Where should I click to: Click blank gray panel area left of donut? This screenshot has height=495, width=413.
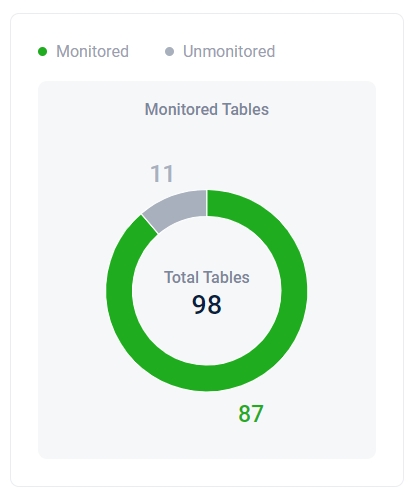coord(72,290)
